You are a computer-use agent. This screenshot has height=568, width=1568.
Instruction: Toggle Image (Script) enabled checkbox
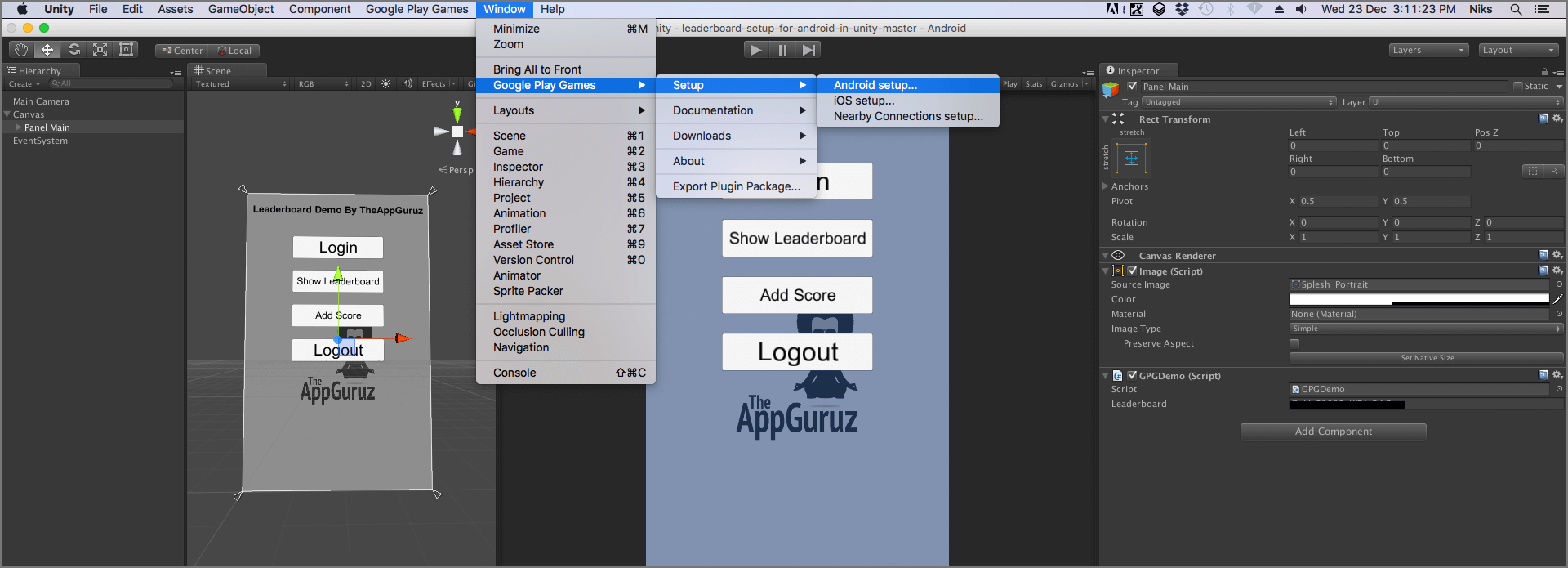pos(1132,271)
